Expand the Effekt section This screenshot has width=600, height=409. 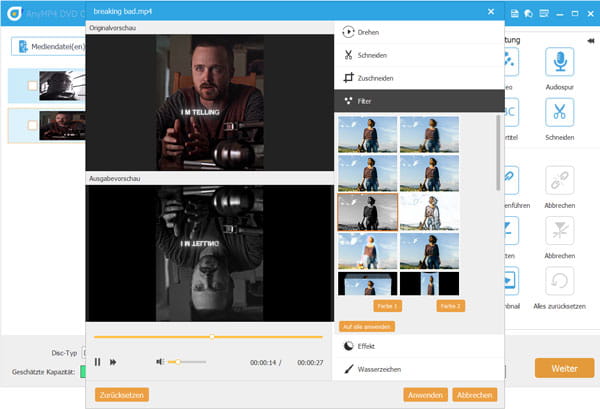419,346
